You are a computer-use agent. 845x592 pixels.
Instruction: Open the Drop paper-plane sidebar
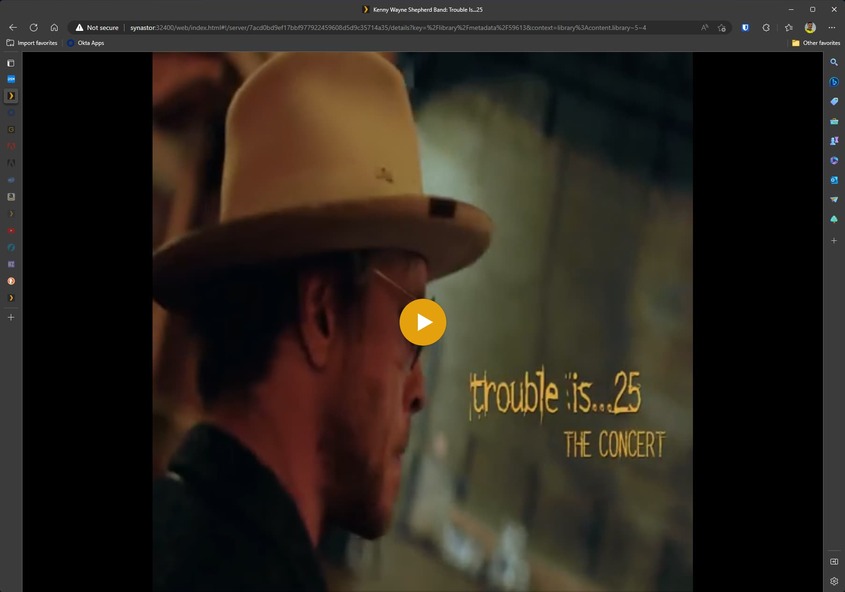tap(834, 199)
